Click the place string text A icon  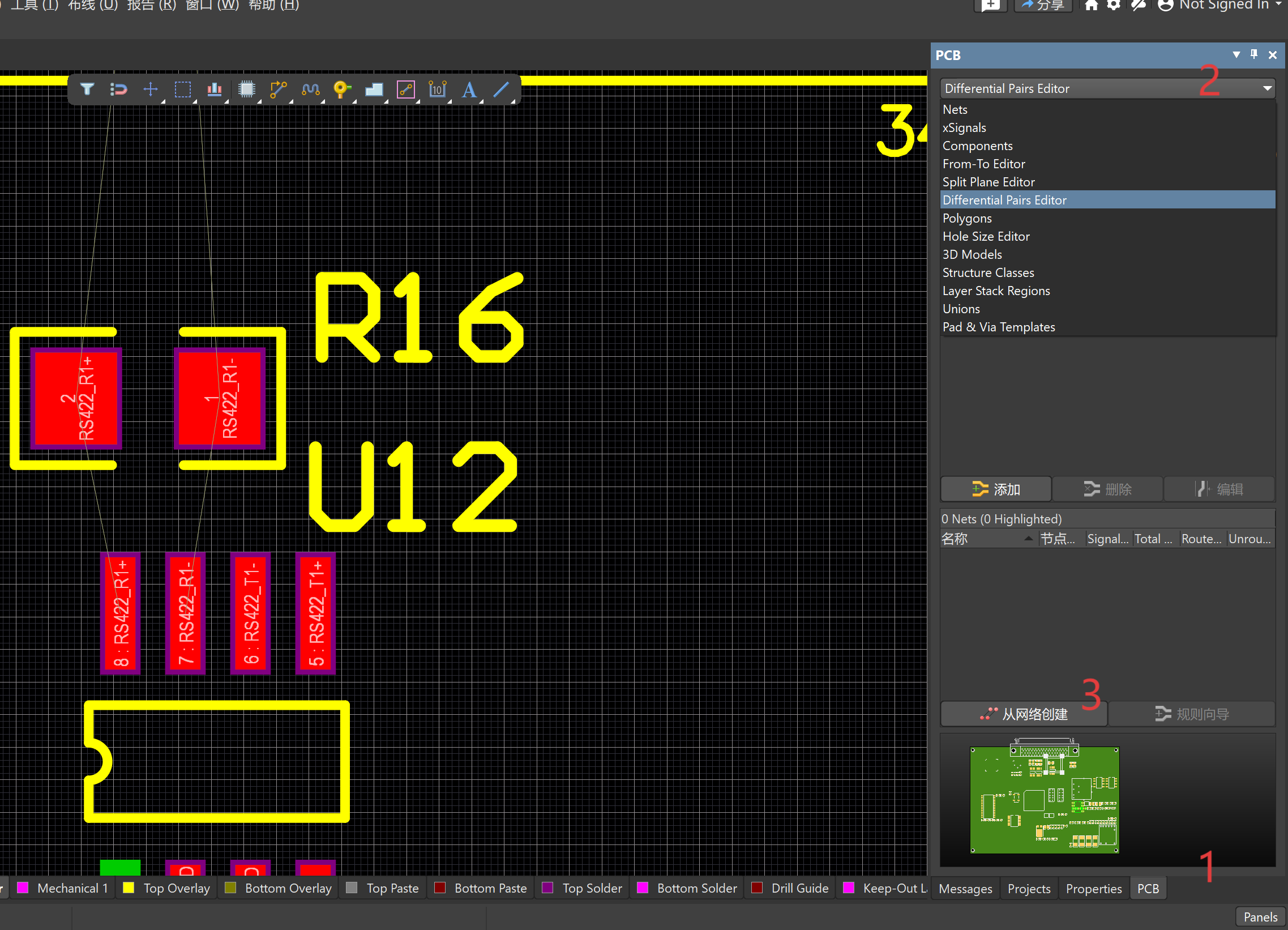[469, 89]
